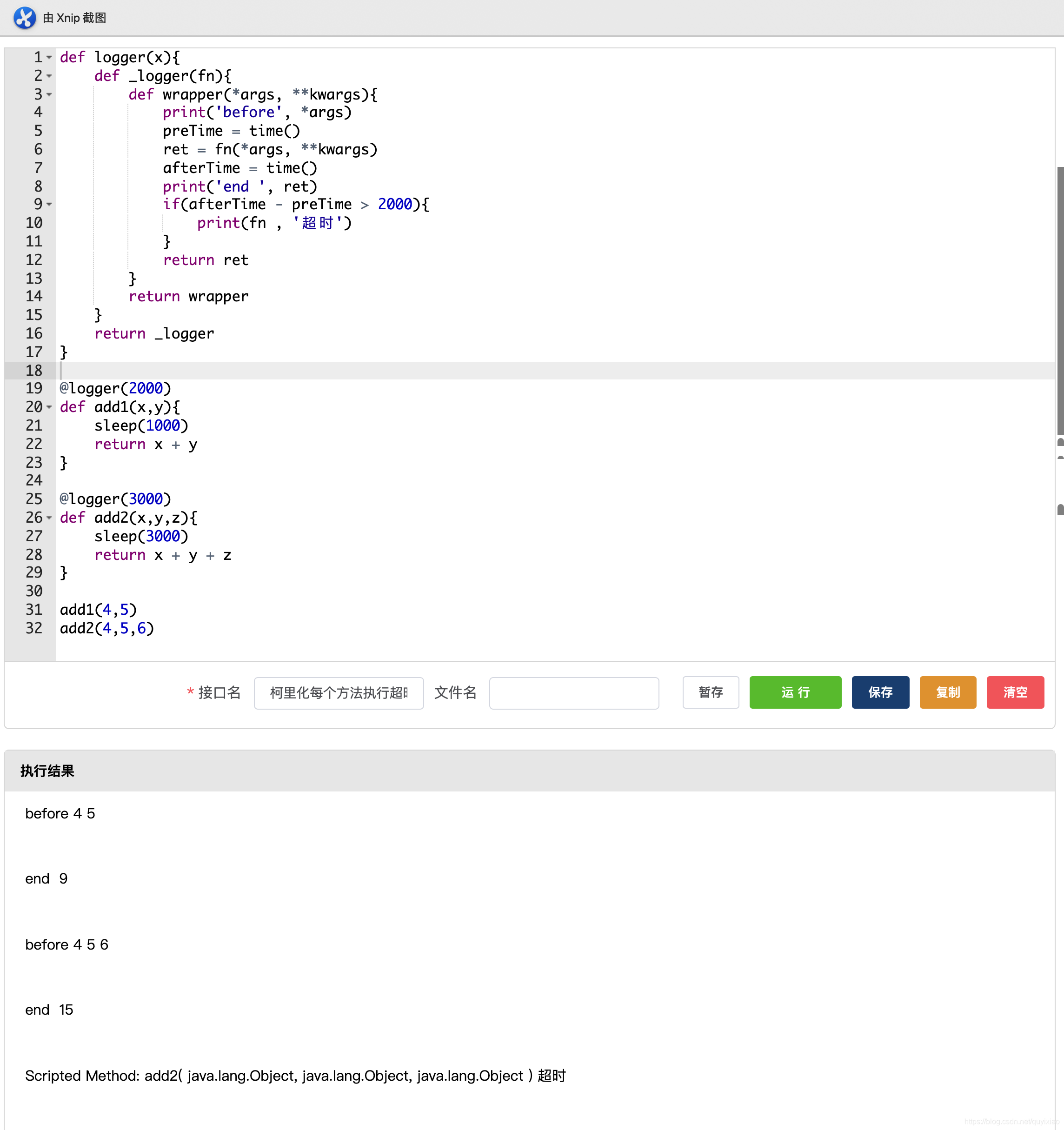
Task: Click line number 12 in the gutter
Action: [x=34, y=260]
